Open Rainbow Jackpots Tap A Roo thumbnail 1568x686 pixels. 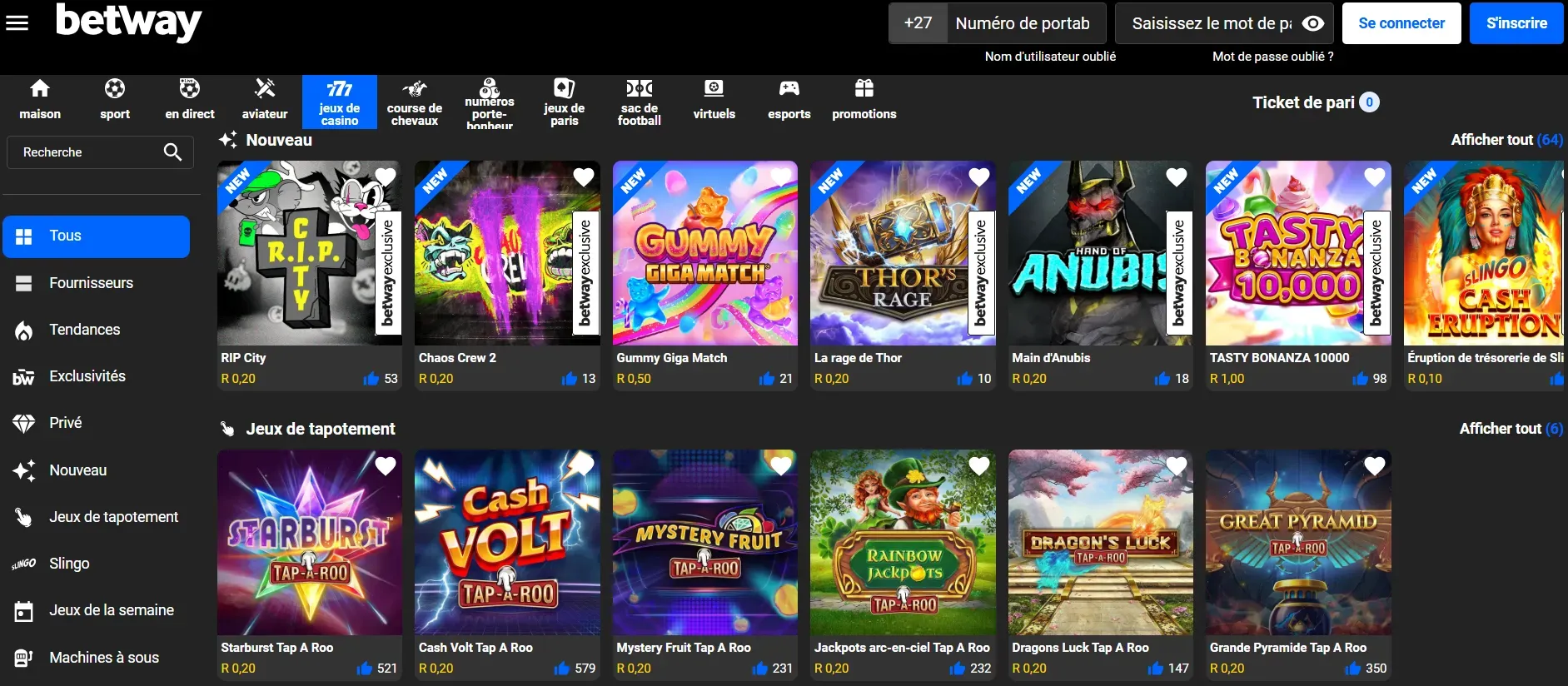pos(903,543)
